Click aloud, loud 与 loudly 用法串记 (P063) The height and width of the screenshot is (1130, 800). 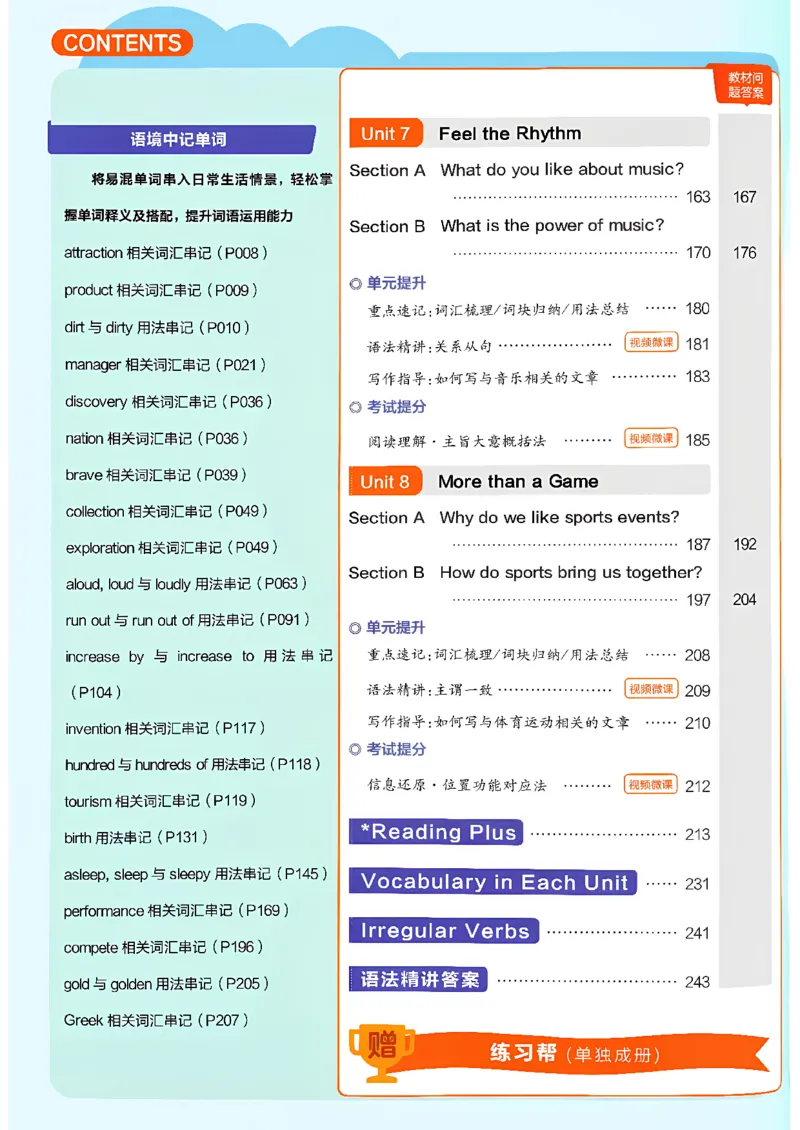coord(187,584)
